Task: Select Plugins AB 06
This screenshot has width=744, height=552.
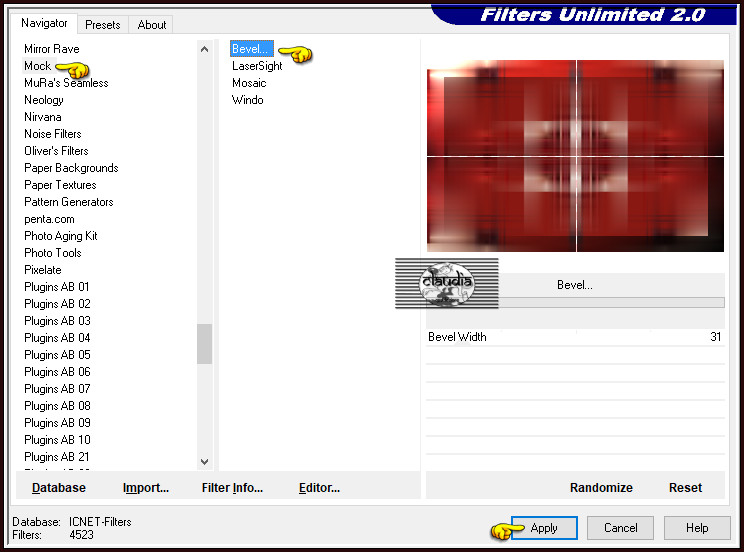Action: pos(57,372)
